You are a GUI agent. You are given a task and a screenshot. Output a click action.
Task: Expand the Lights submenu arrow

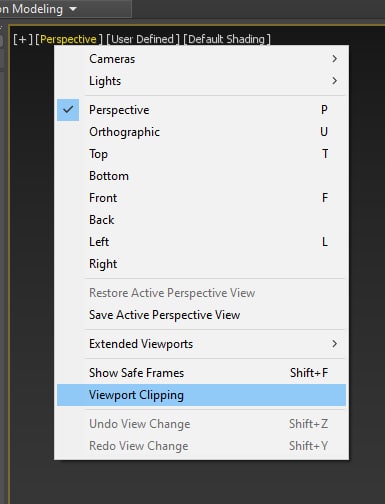coord(334,81)
